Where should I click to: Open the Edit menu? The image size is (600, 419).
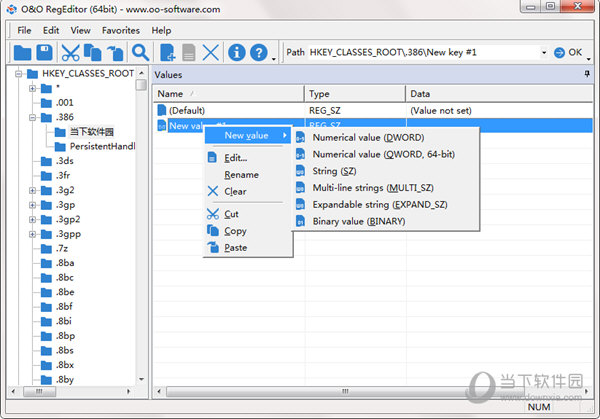pyautogui.click(x=51, y=30)
